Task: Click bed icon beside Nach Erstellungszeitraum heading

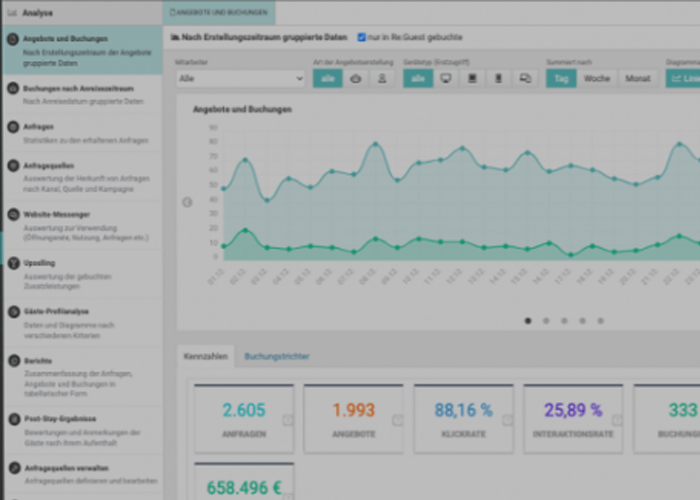Action: 175,38
